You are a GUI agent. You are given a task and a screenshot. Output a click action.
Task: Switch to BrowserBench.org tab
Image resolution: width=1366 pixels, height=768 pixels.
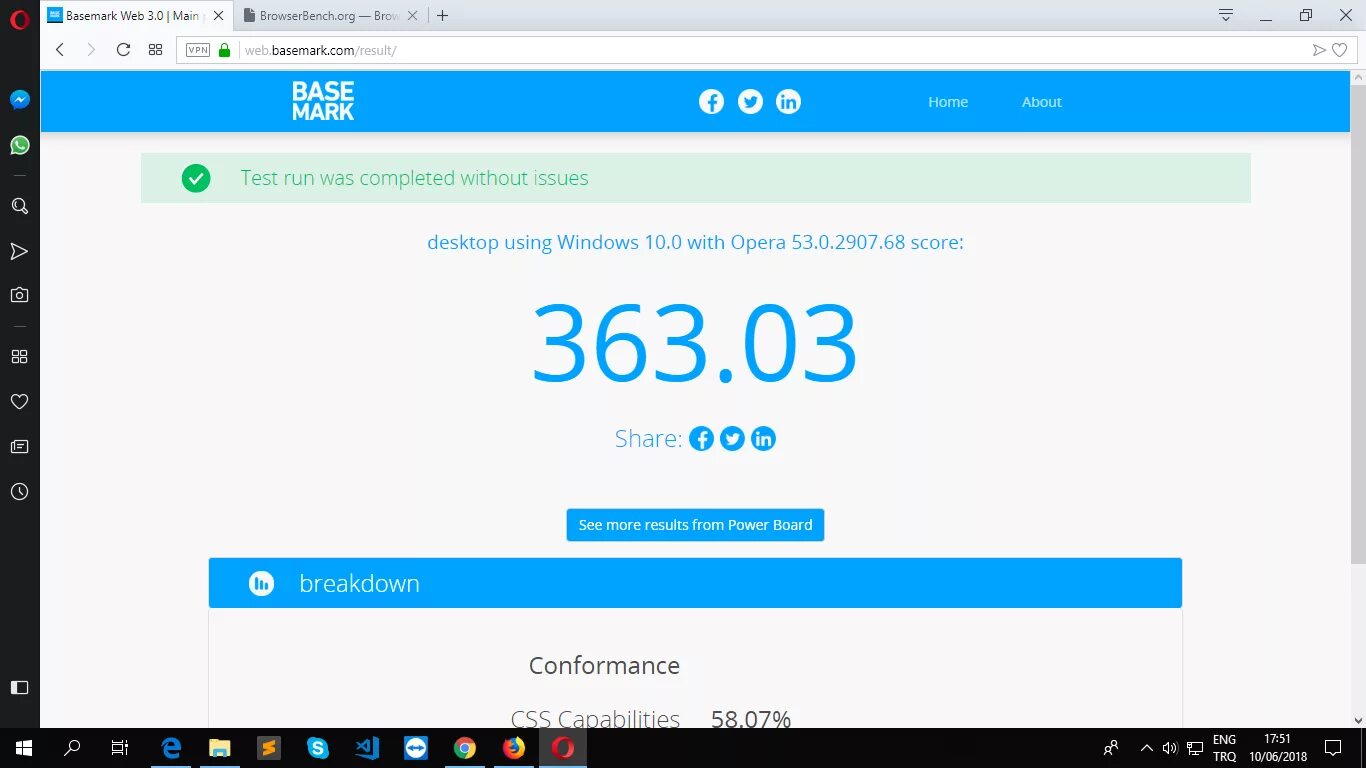[x=331, y=16]
